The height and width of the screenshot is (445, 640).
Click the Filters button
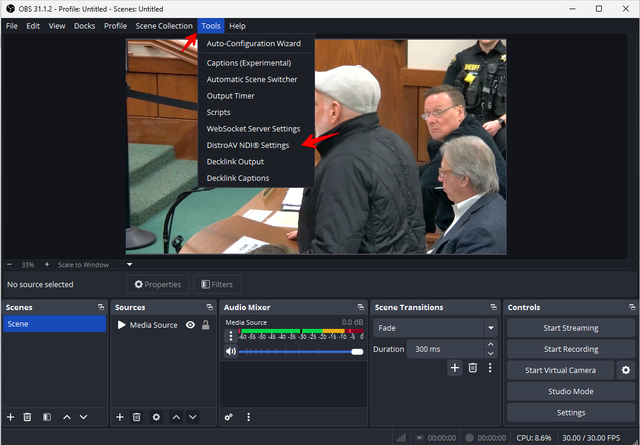217,284
